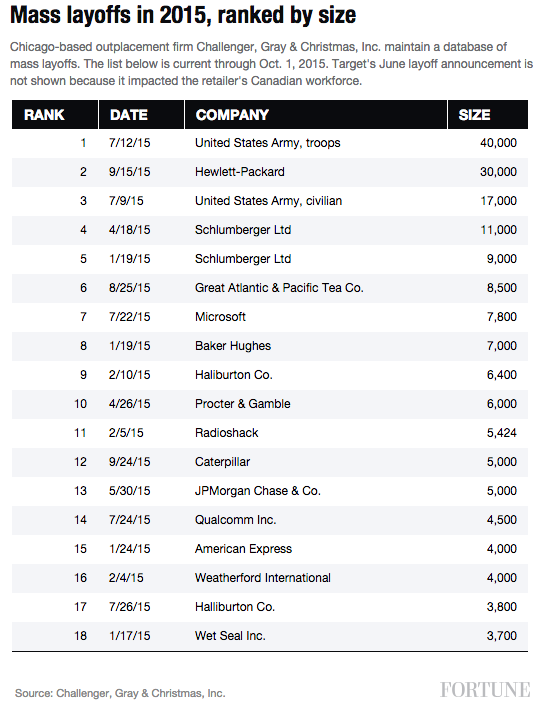Click the Radioshack company cell
This screenshot has height=710, width=545.
pos(227,433)
